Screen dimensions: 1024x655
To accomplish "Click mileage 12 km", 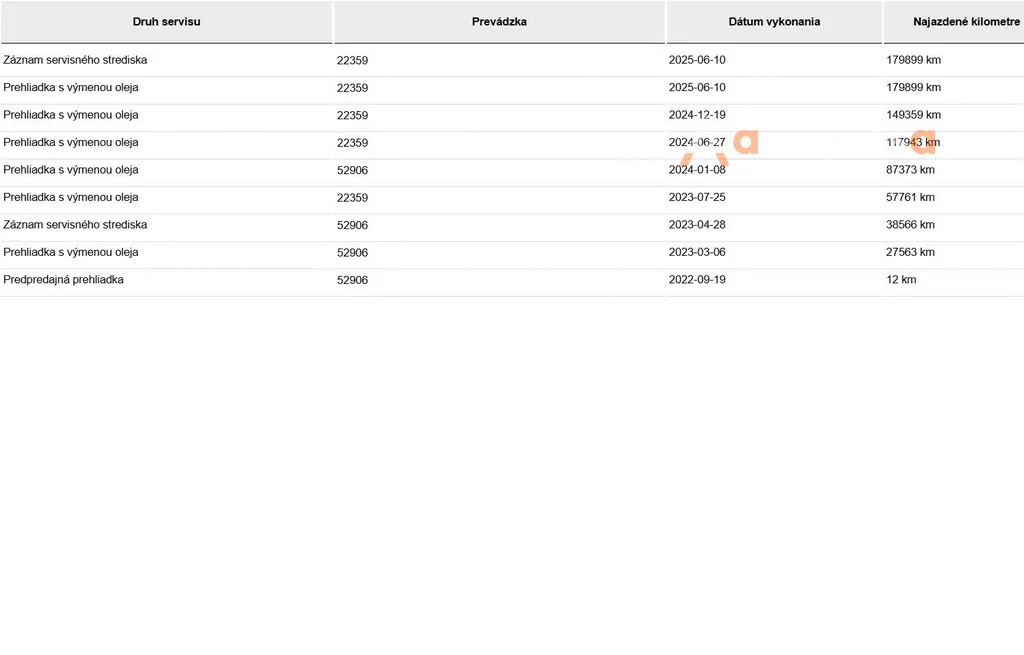I will [901, 280].
